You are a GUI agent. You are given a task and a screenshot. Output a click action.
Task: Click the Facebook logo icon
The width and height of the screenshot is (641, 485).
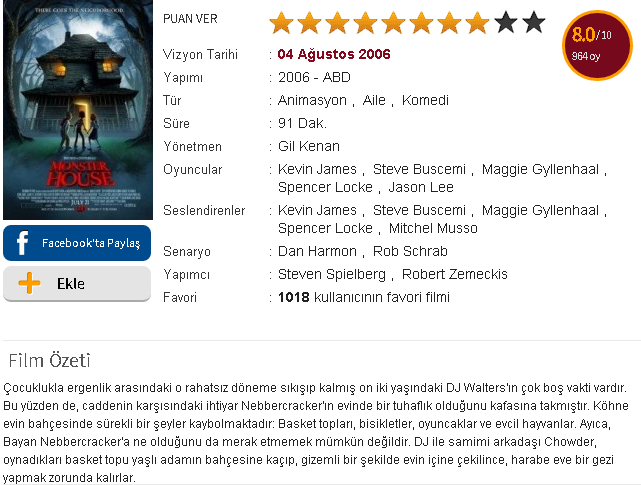[x=22, y=243]
